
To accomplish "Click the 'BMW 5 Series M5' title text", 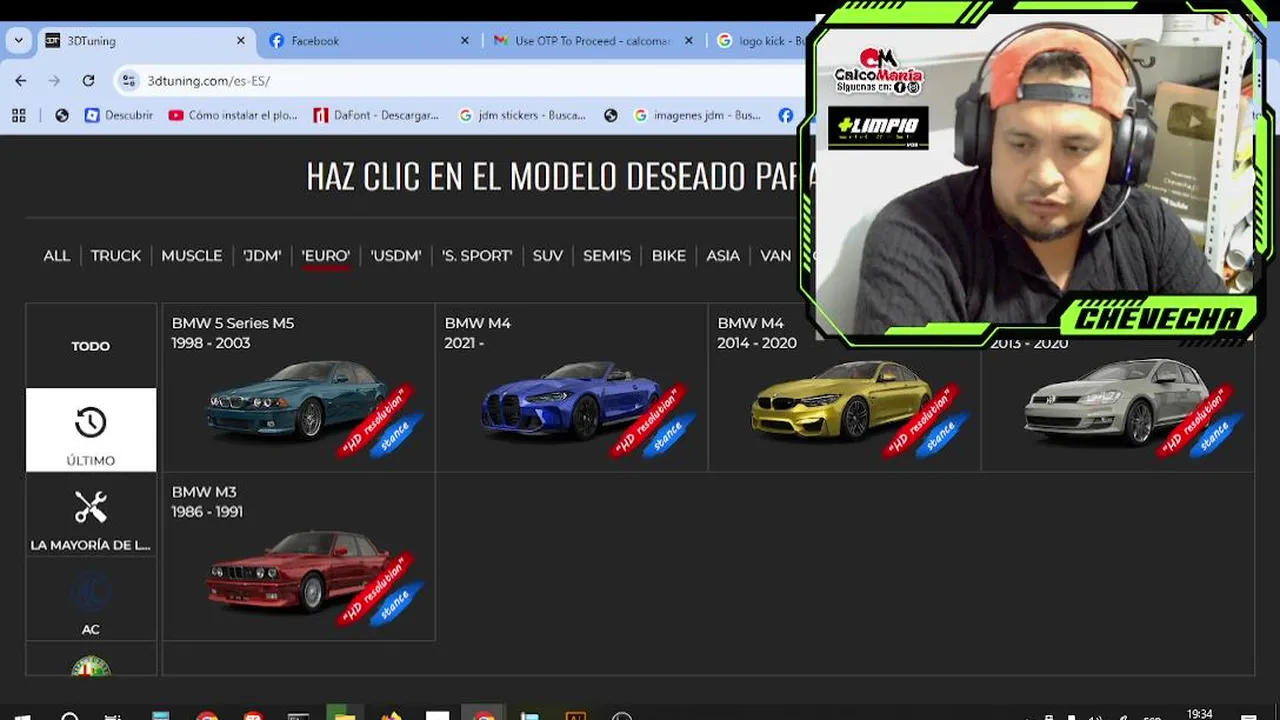I will pyautogui.click(x=233, y=323).
